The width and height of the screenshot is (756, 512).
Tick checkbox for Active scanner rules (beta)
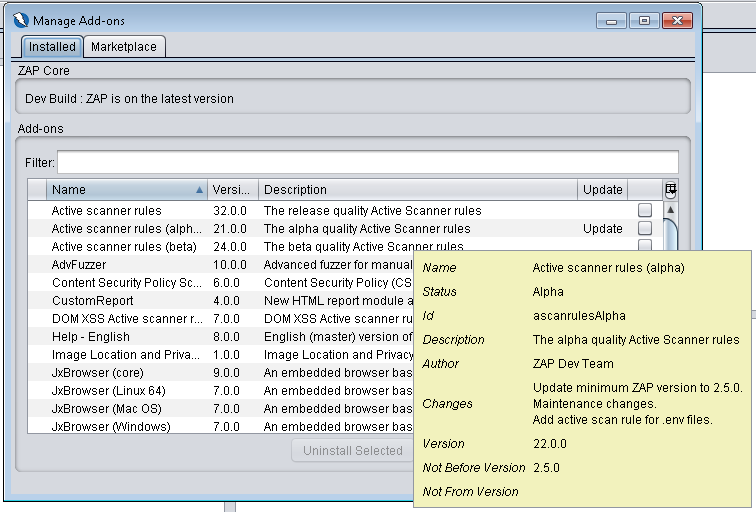(x=645, y=245)
